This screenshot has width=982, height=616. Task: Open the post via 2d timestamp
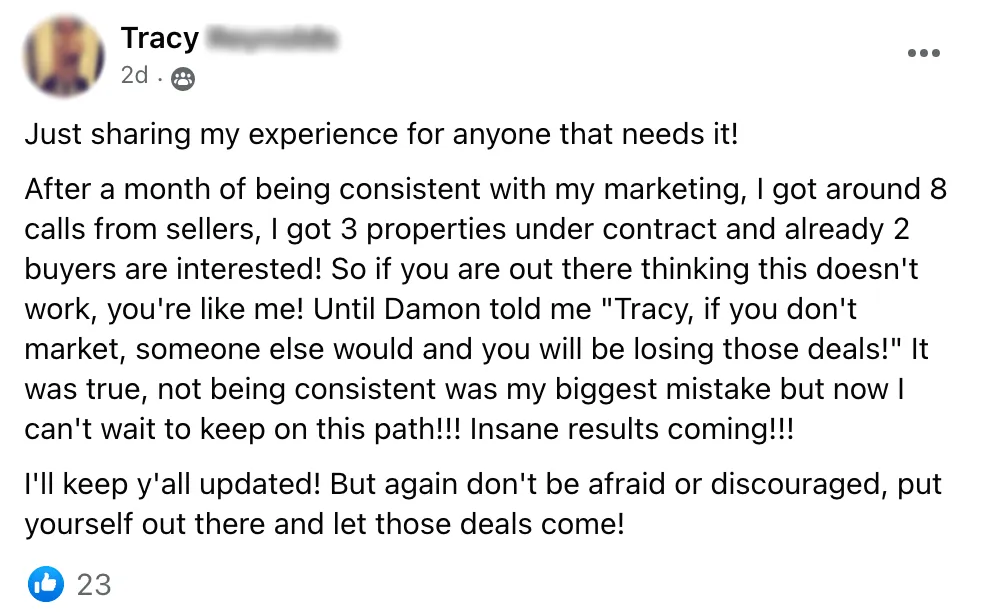(134, 77)
